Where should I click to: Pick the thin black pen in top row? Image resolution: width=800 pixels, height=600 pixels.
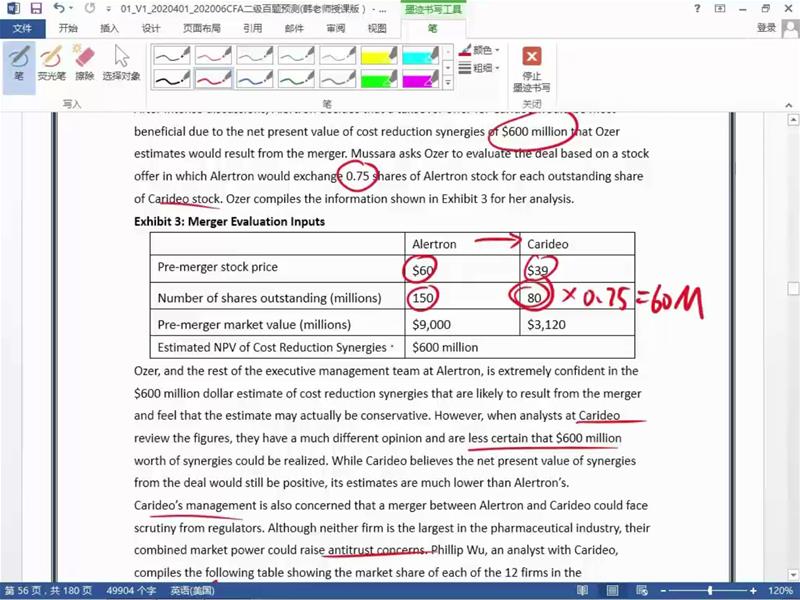[x=172, y=55]
